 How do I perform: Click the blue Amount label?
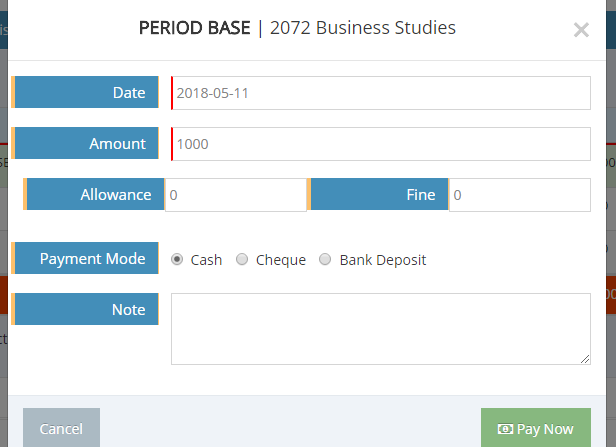(x=86, y=144)
